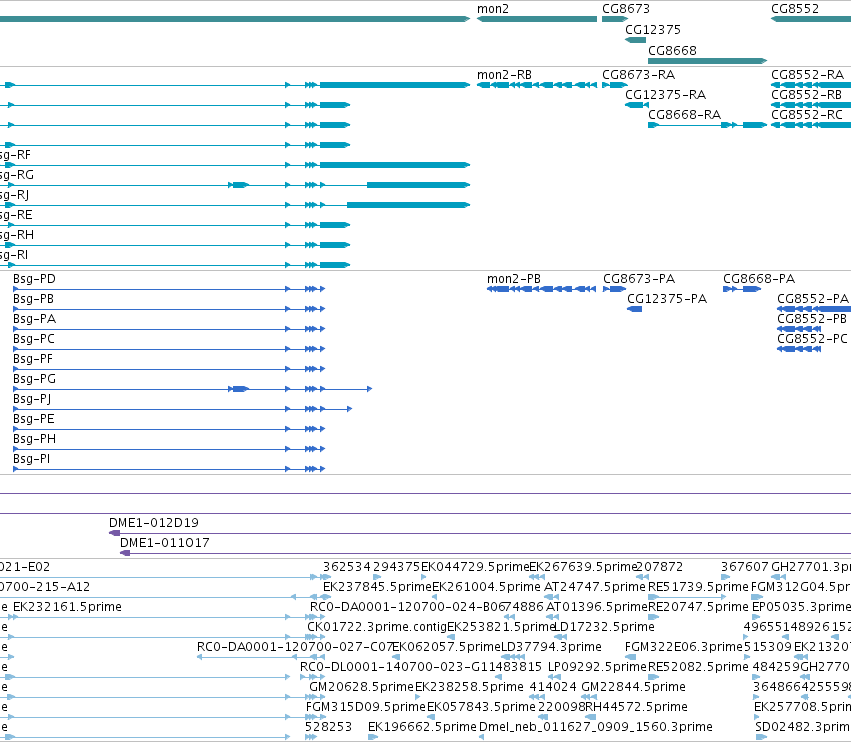Select the 528253 EST label
The height and width of the screenshot is (742, 851).
coord(328,727)
